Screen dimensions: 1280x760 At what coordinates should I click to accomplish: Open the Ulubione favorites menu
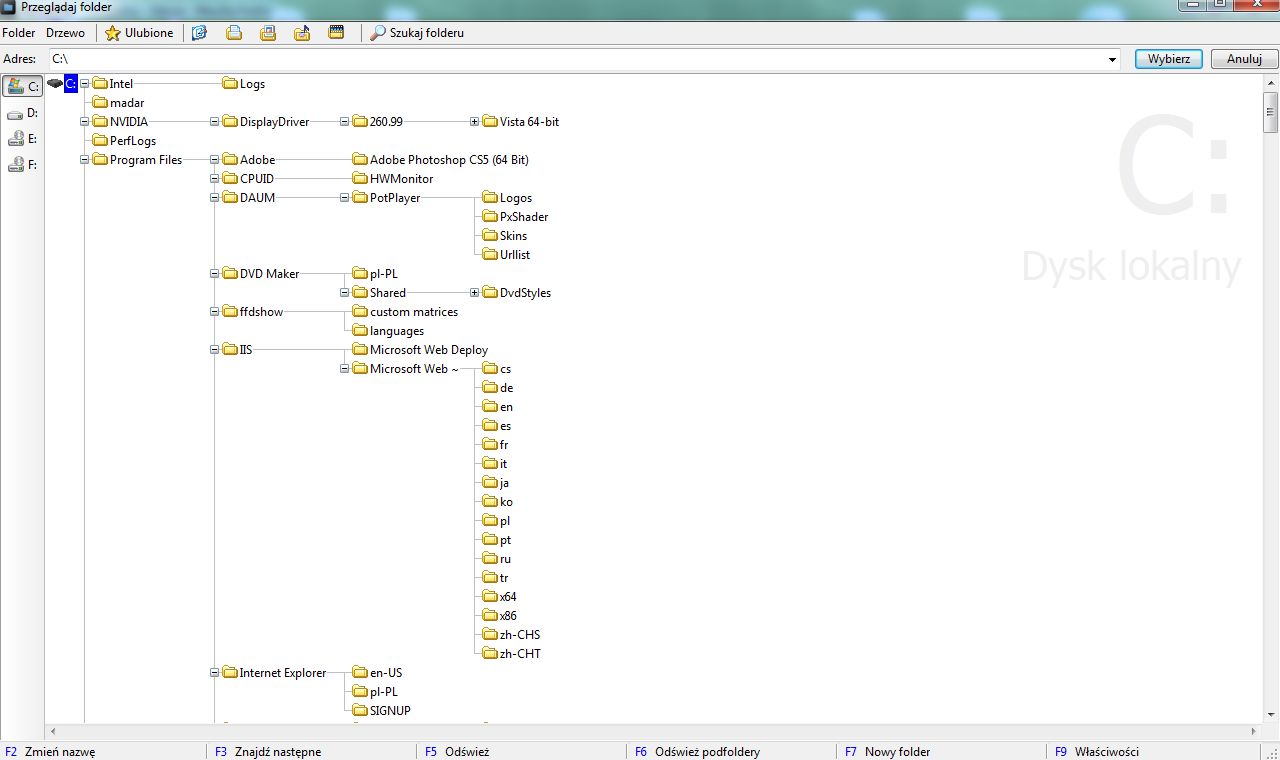pos(139,33)
